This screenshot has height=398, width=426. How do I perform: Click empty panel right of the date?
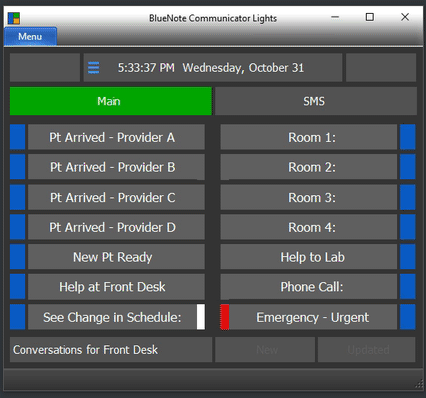[381, 68]
